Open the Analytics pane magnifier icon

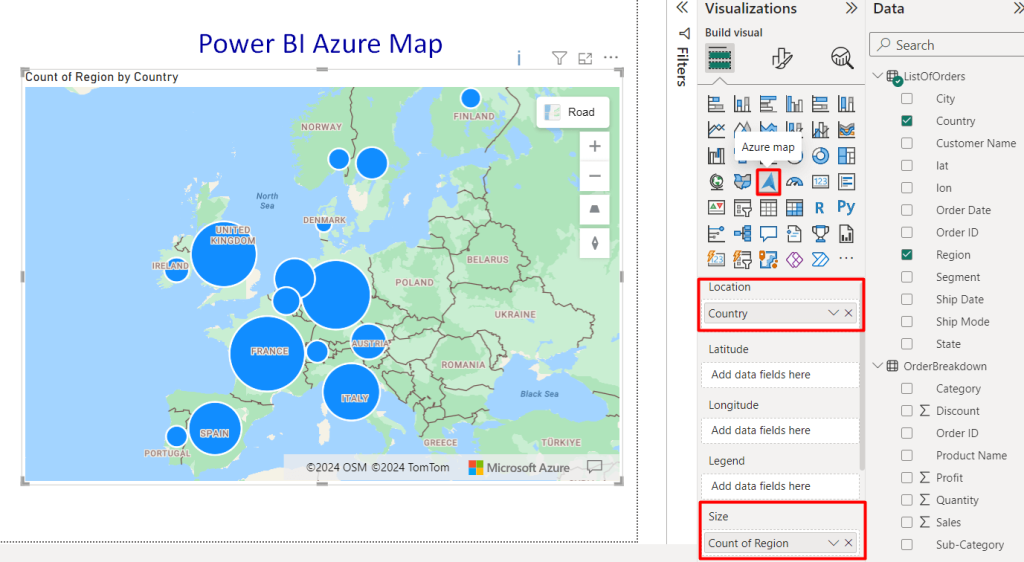pos(842,59)
